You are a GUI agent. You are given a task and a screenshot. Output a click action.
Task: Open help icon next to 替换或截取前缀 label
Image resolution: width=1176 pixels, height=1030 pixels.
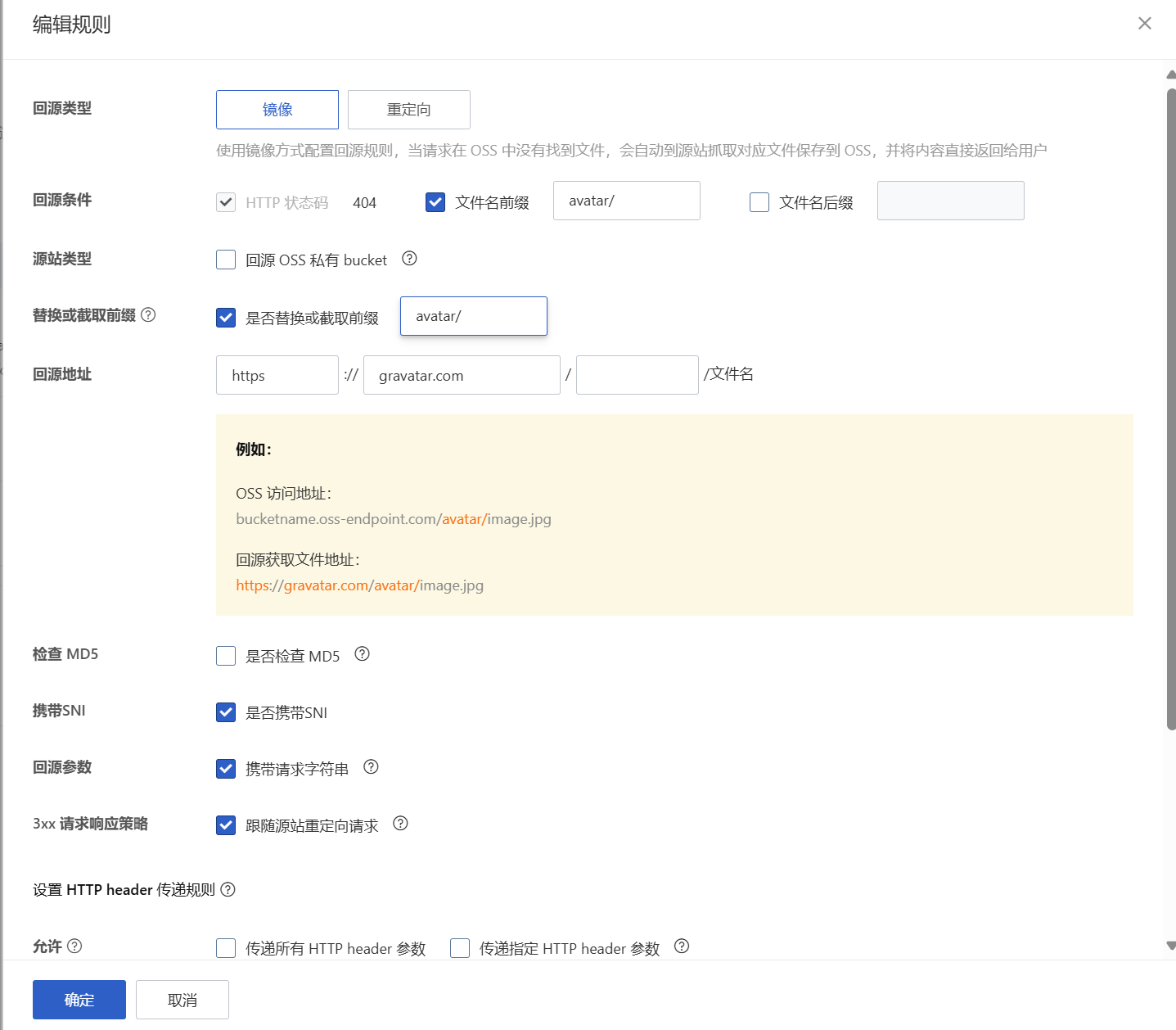tap(148, 315)
